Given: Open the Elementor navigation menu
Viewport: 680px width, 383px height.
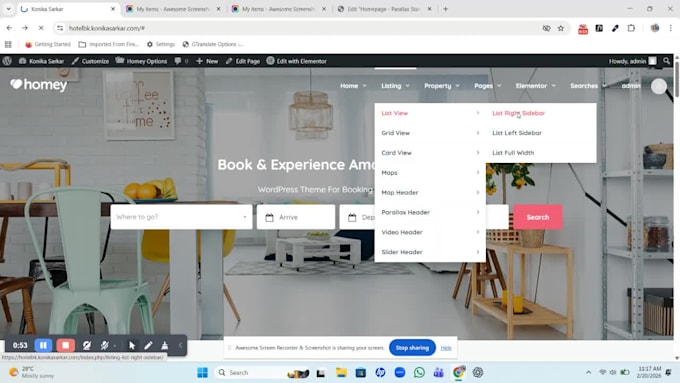Looking at the screenshot, I should point(536,86).
